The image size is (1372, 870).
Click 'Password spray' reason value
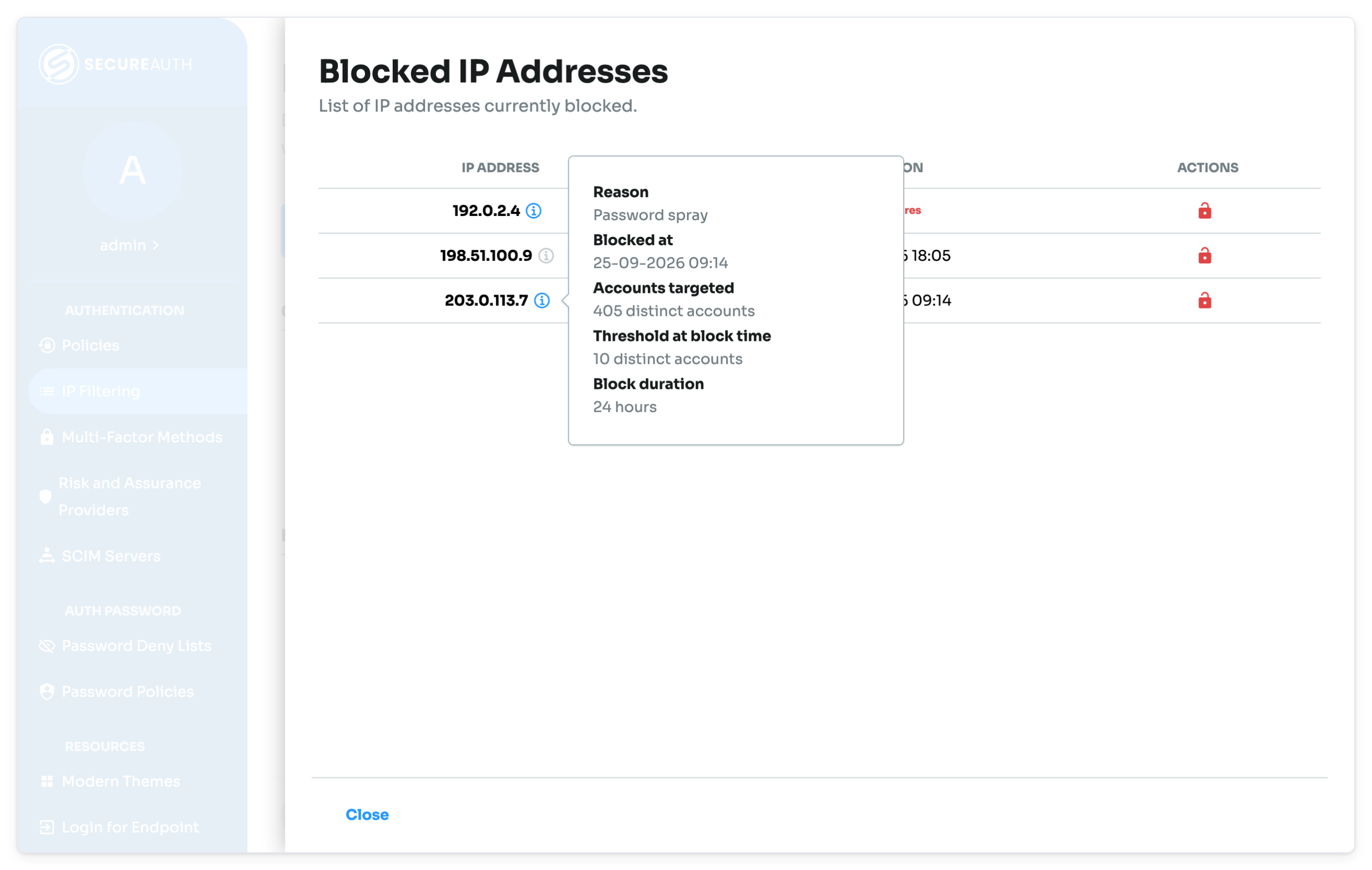point(650,215)
